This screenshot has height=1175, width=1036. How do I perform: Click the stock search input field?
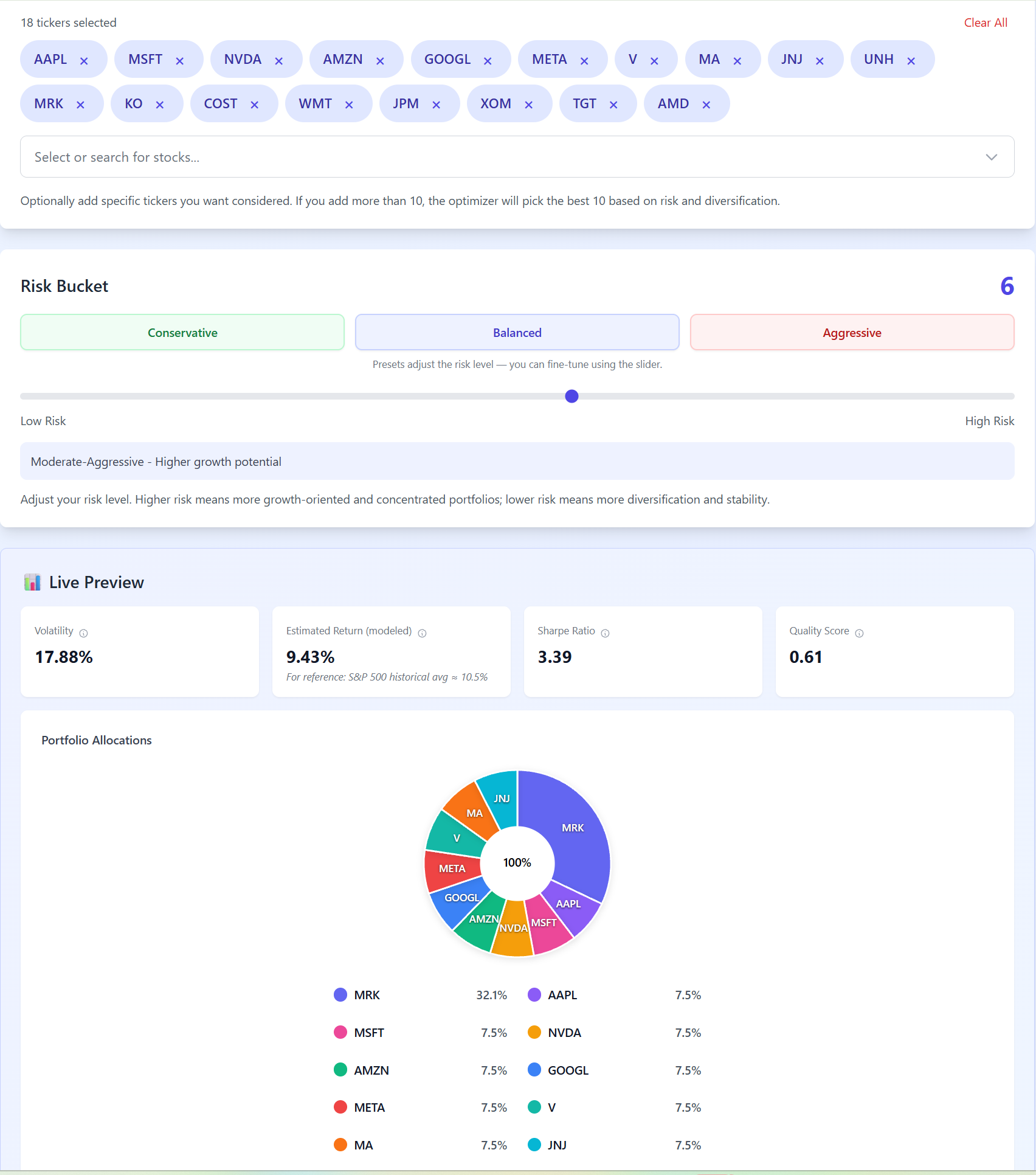coord(426,156)
